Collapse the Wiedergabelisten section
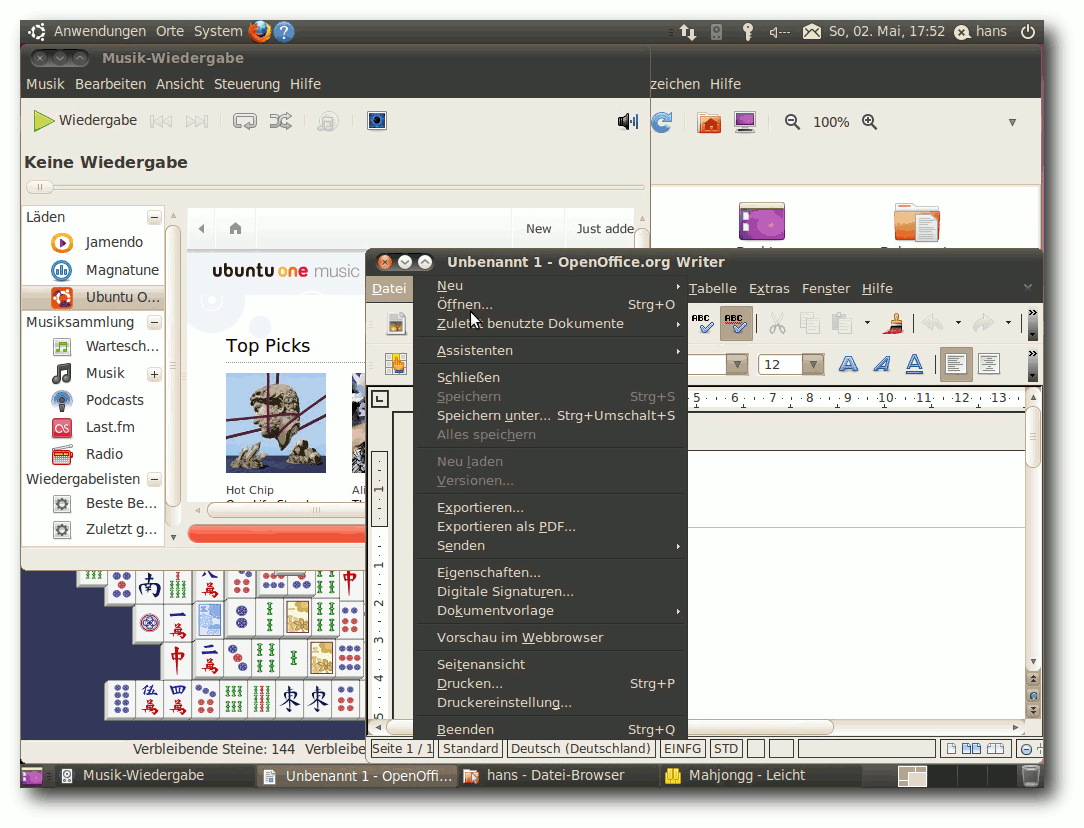 click(x=154, y=479)
